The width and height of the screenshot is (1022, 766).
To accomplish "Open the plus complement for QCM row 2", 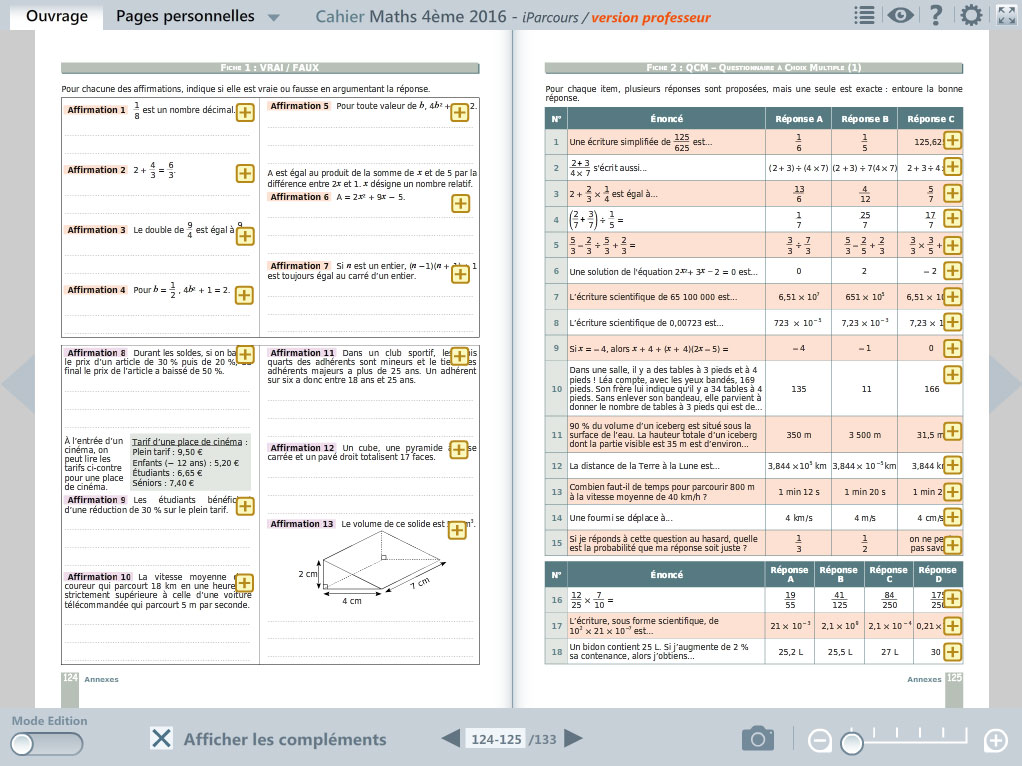I will pos(952,167).
